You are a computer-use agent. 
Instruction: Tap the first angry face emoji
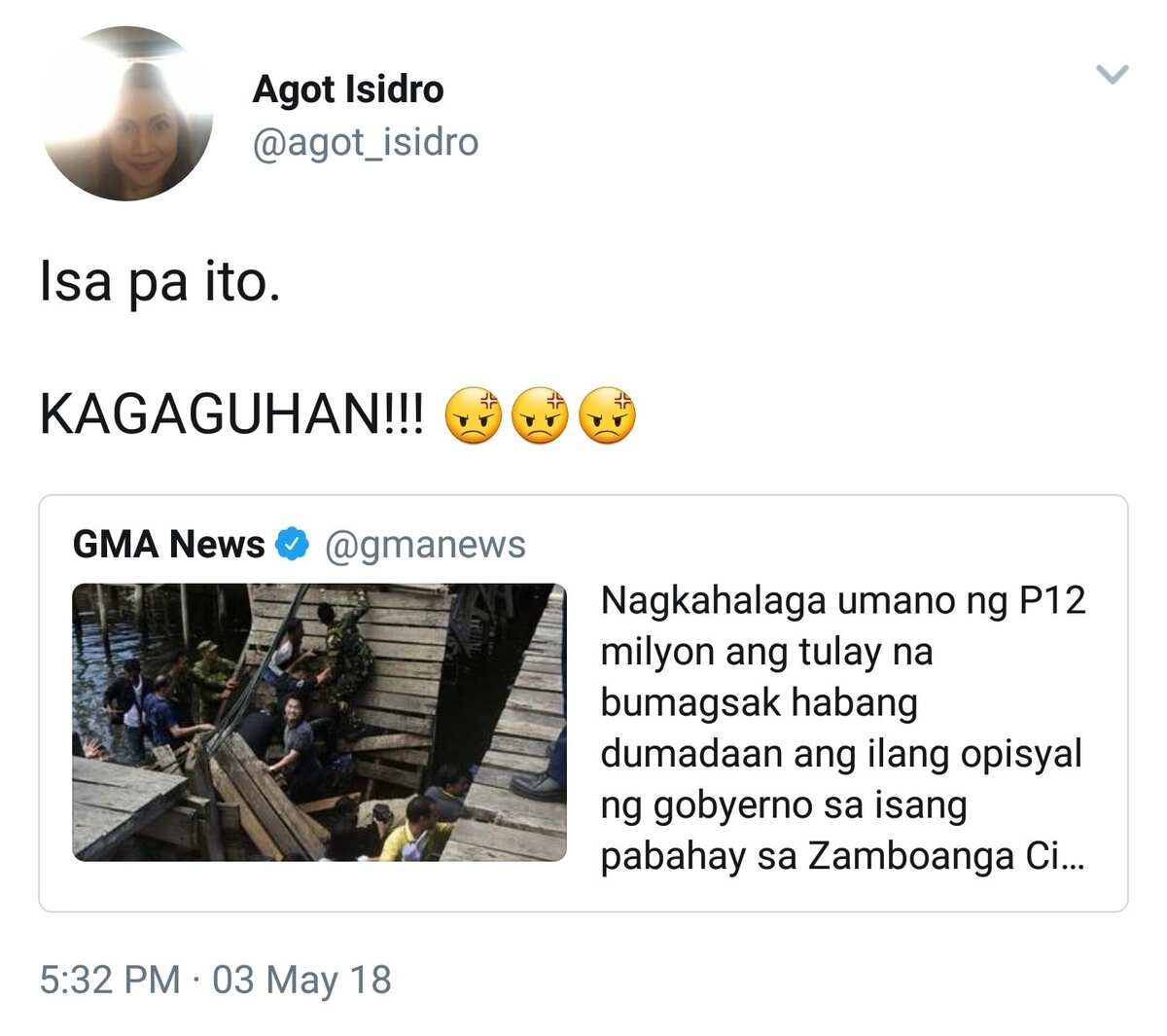coord(473,416)
